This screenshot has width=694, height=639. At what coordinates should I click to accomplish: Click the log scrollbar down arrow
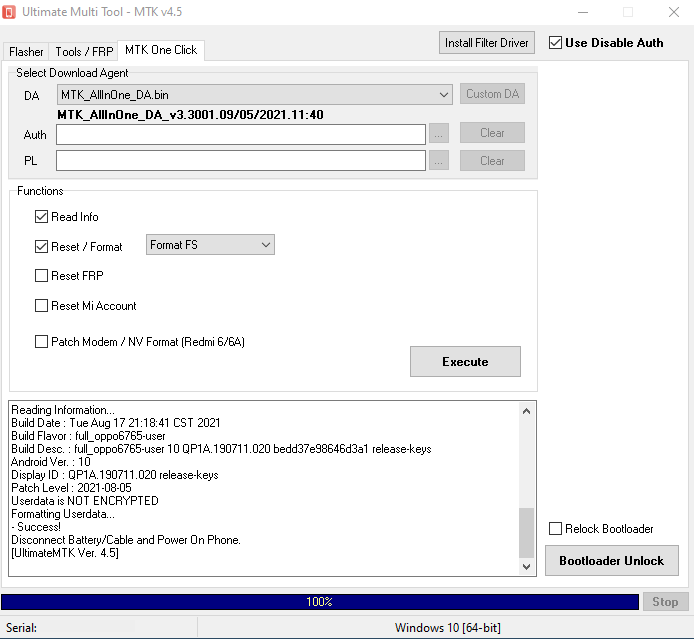point(526,566)
